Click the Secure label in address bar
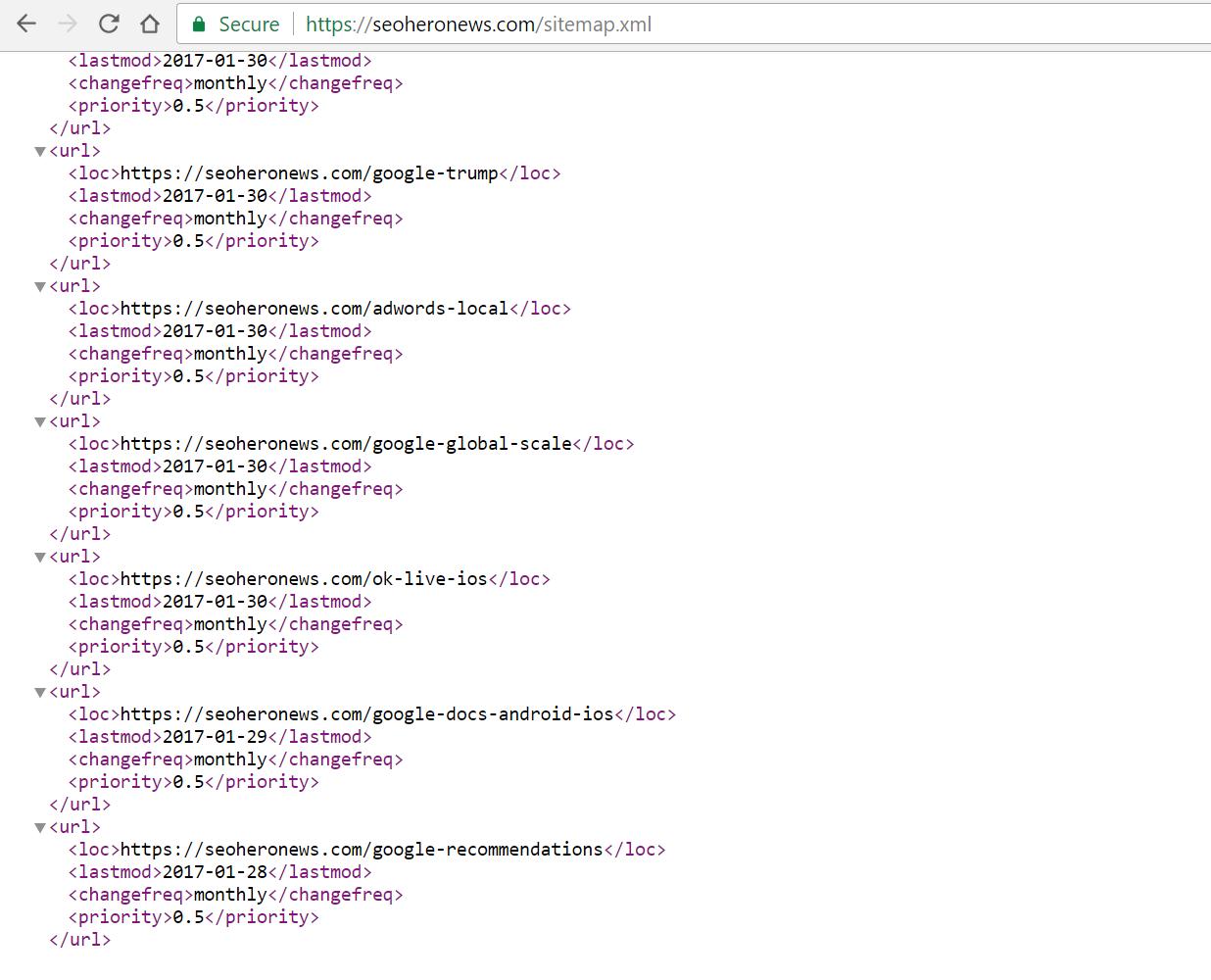This screenshot has height=980, width=1211. (249, 24)
